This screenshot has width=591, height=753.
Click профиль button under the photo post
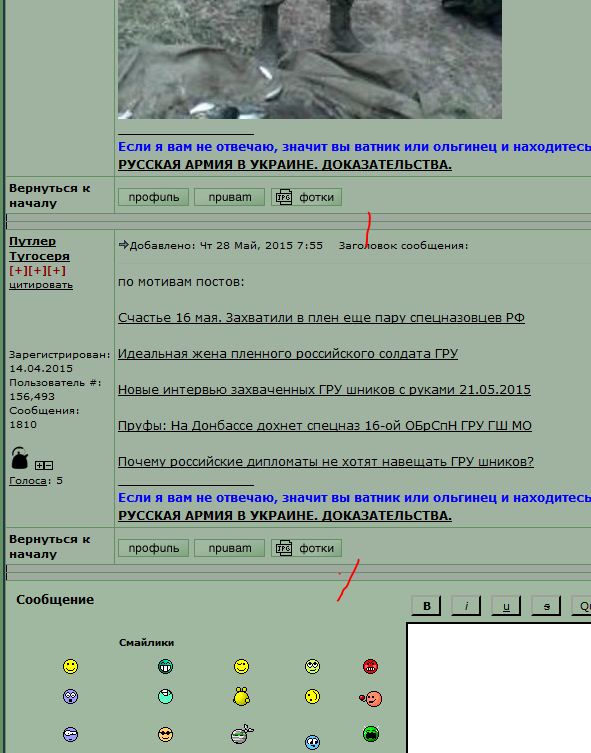point(154,197)
